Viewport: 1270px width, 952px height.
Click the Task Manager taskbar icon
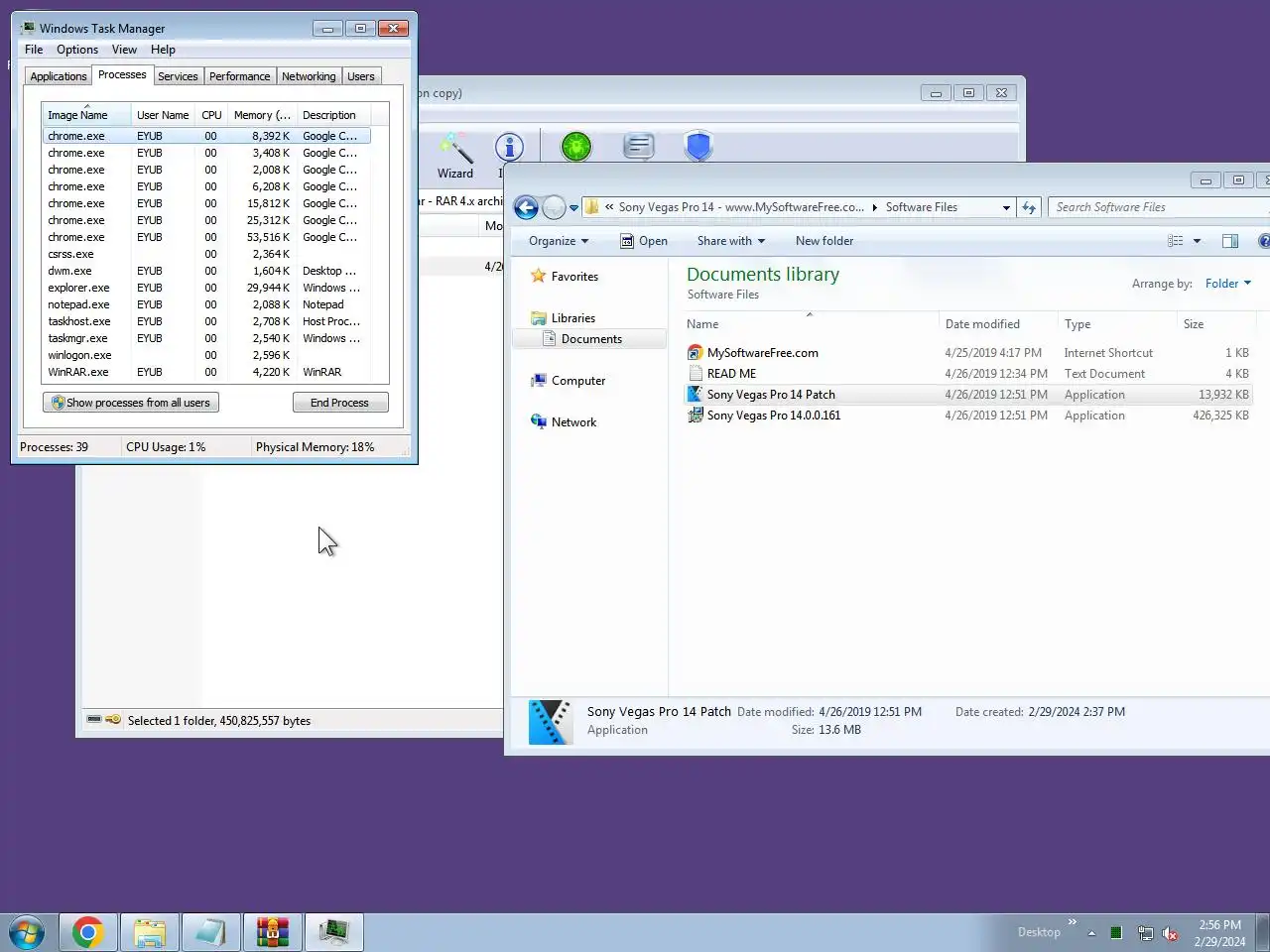(x=334, y=933)
